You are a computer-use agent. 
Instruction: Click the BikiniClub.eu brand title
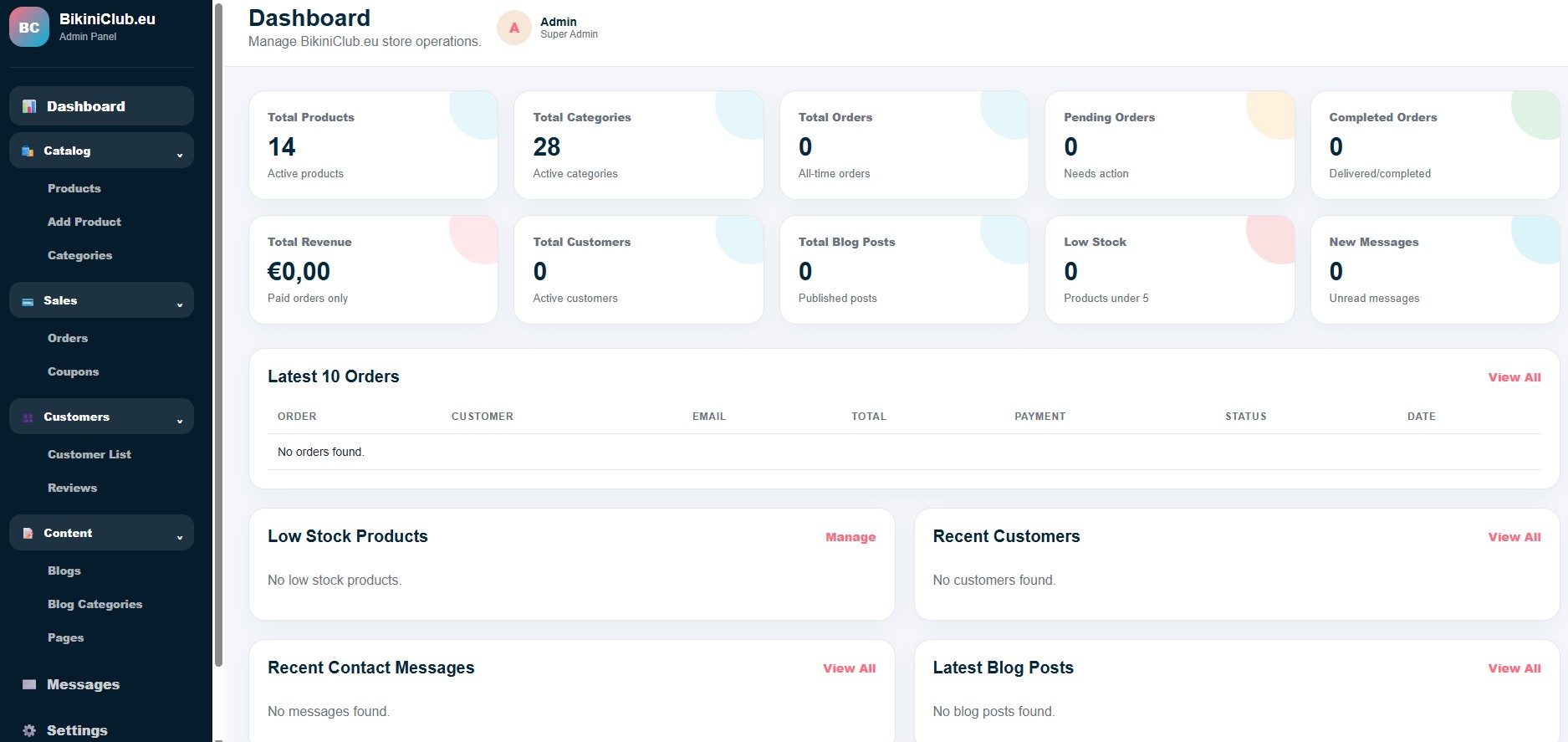(x=107, y=19)
